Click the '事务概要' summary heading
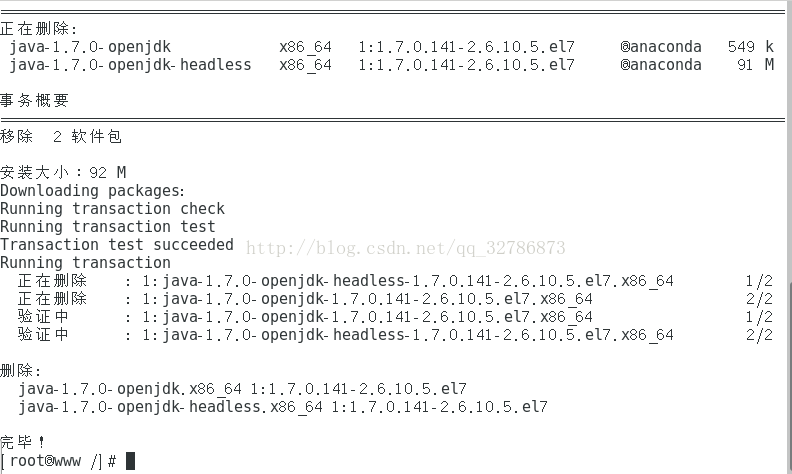The image size is (792, 474). click(35, 101)
